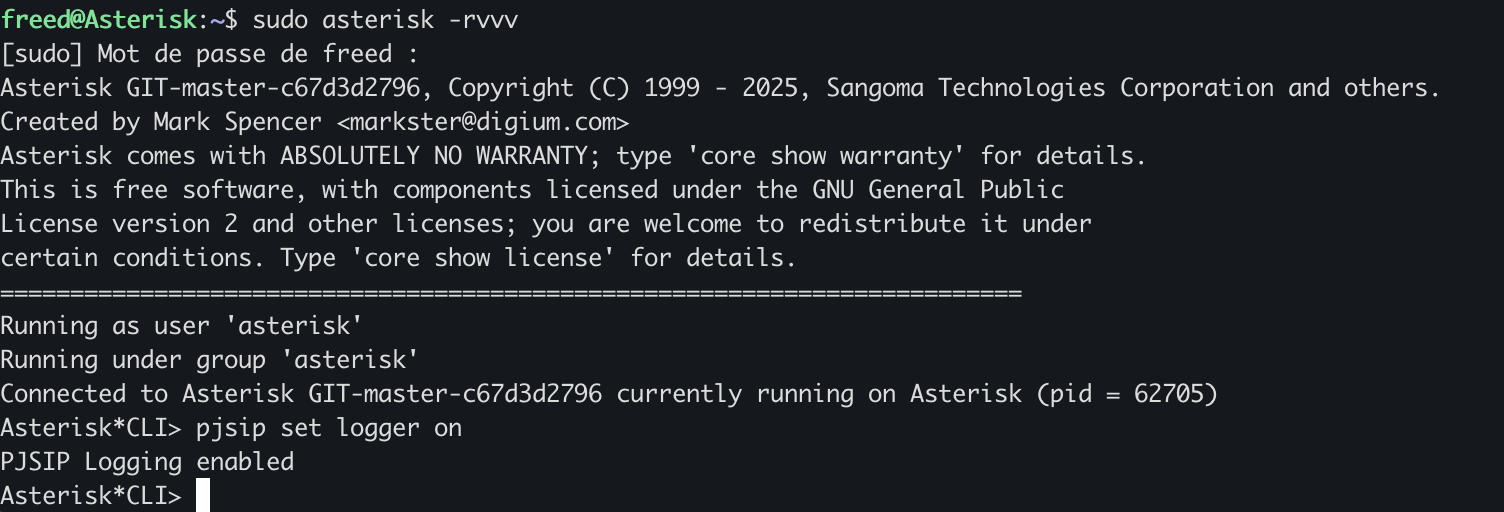This screenshot has height=512, width=1504.
Task: Click the 'sudo asterisk -rvvv' command text
Action: point(385,19)
